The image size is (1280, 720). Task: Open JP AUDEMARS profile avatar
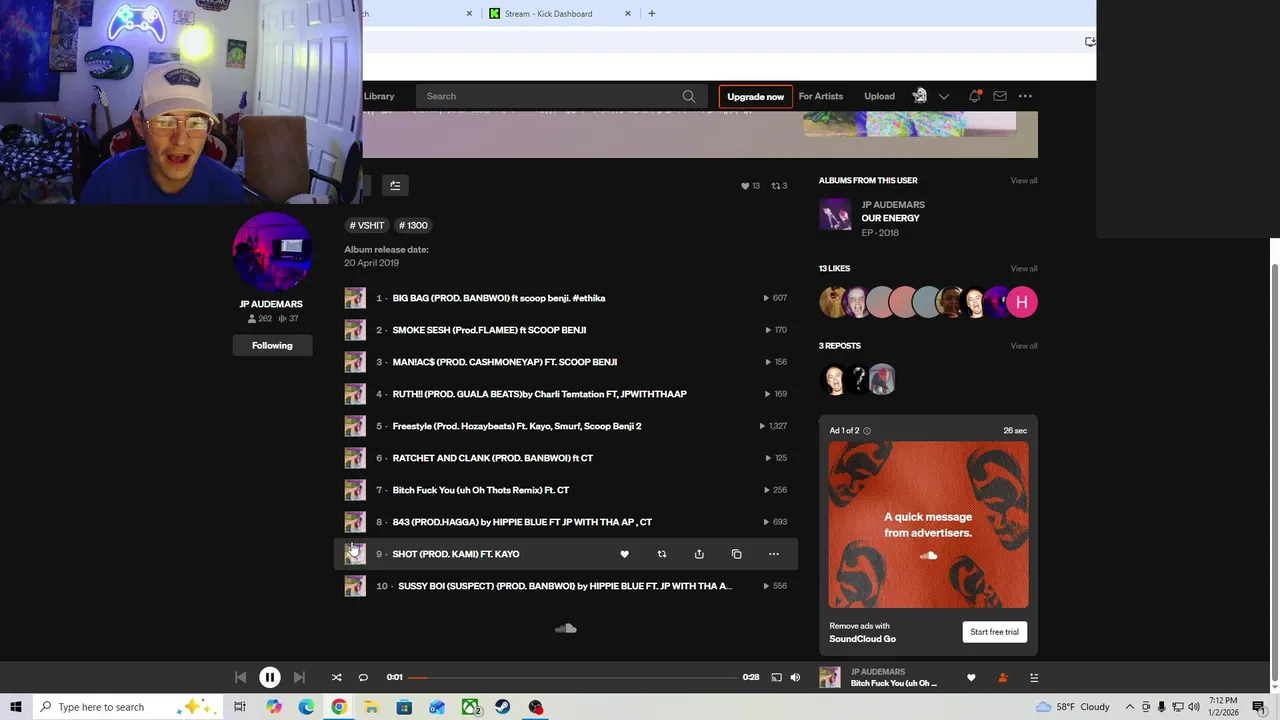pyautogui.click(x=272, y=251)
